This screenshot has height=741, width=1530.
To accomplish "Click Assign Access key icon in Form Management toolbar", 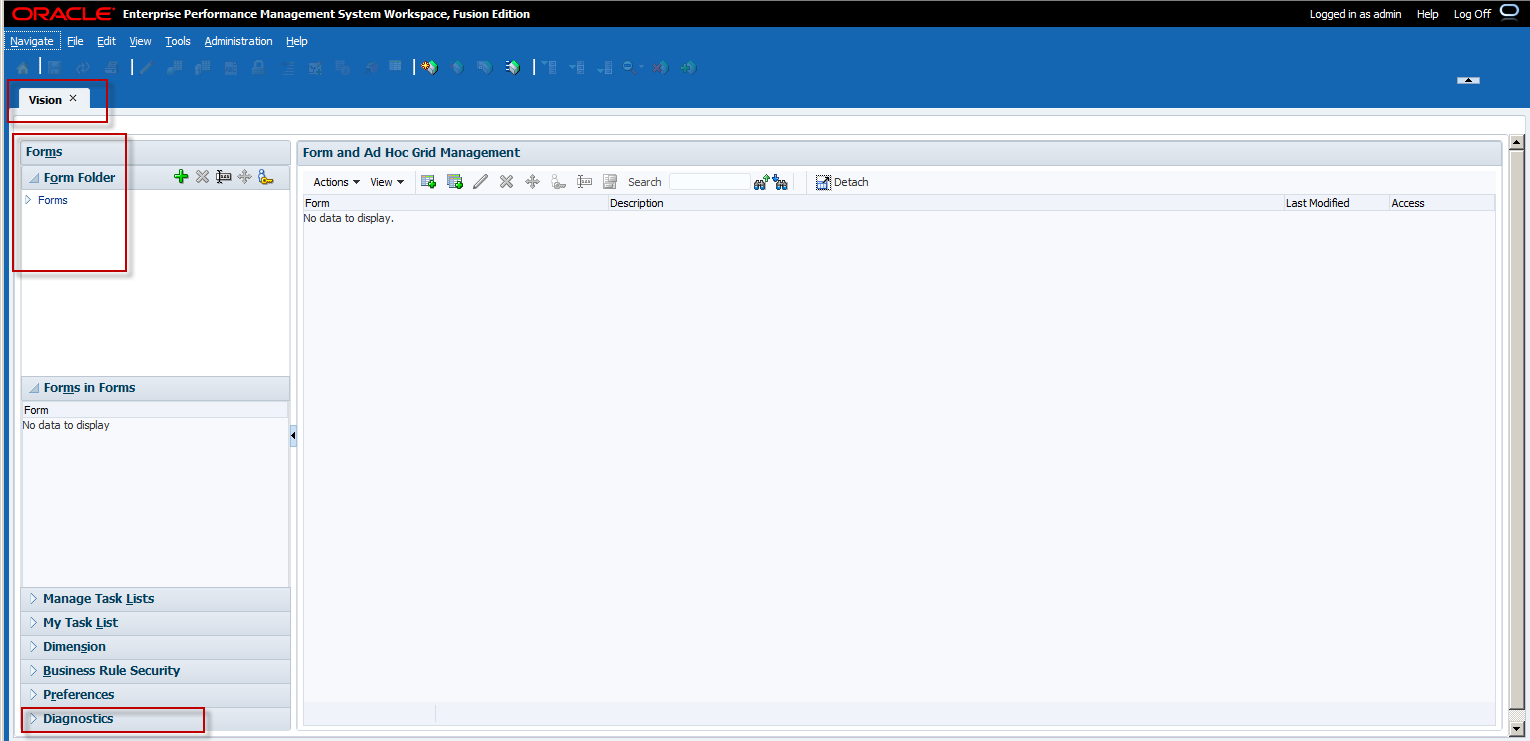I will [x=558, y=182].
